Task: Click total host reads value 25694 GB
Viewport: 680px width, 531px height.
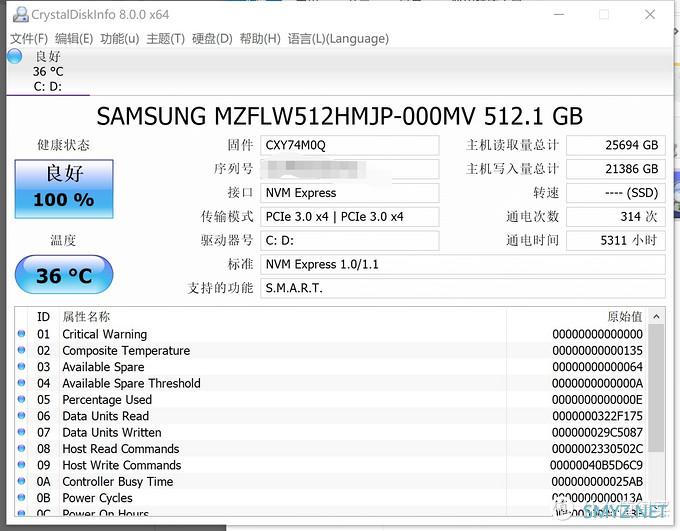Action: (x=616, y=145)
